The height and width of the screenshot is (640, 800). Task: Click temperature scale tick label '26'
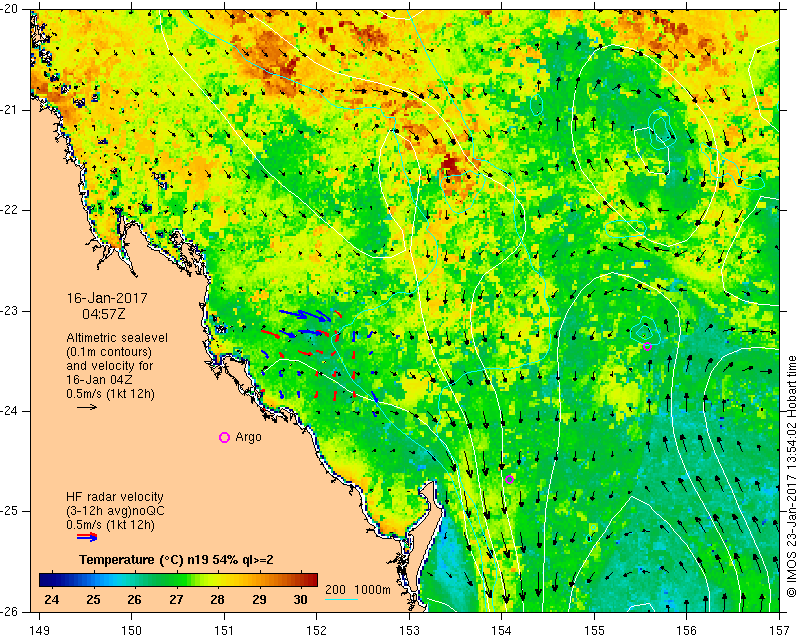tap(134, 599)
